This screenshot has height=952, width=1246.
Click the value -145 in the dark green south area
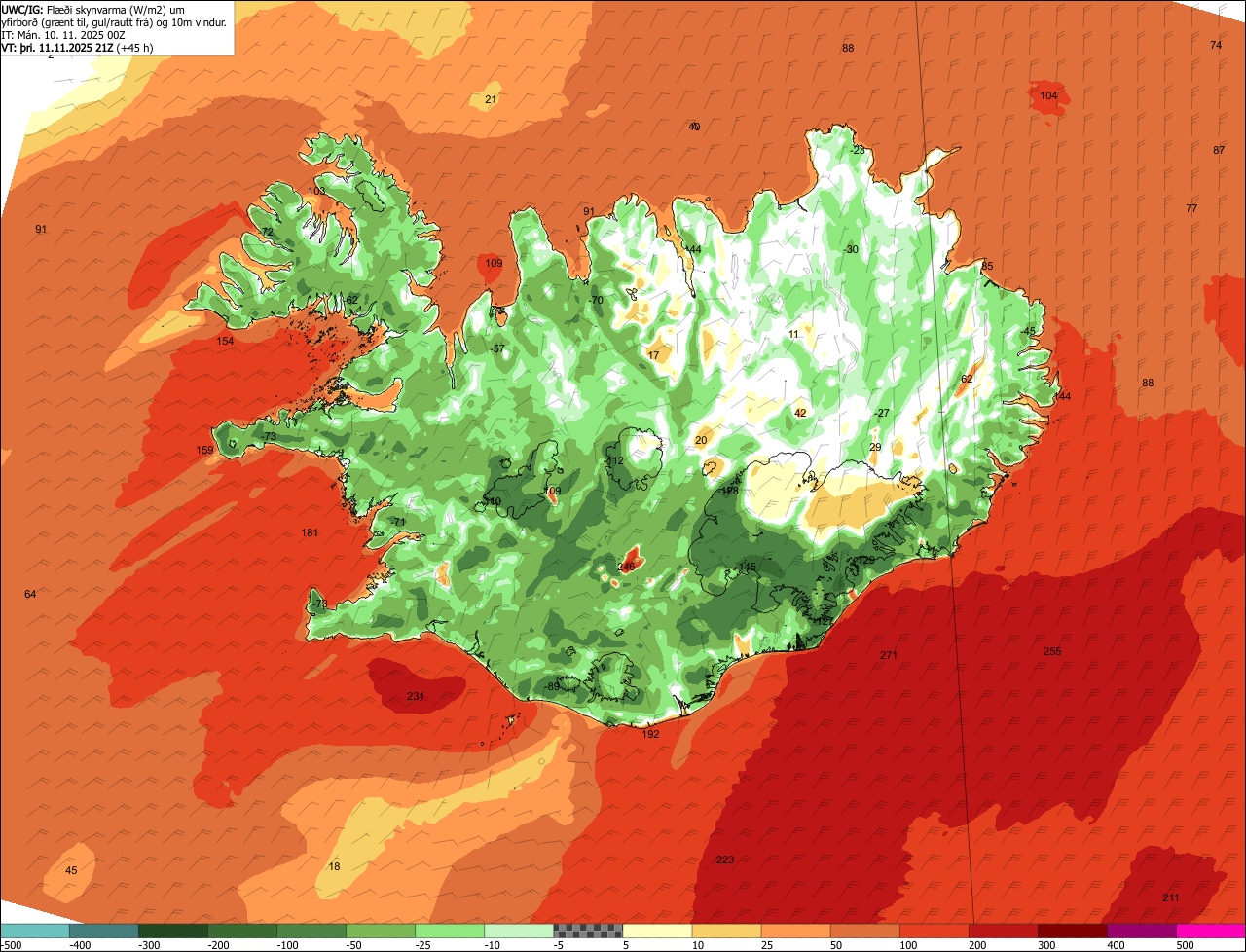(746, 567)
